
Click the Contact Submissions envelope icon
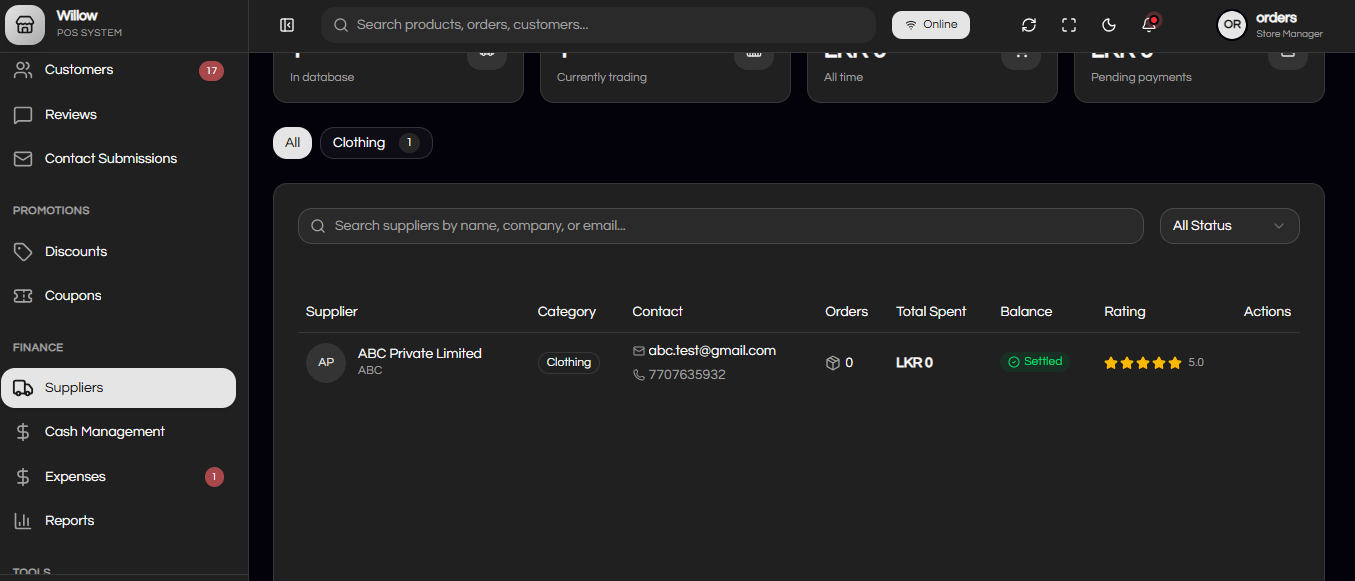click(23, 159)
